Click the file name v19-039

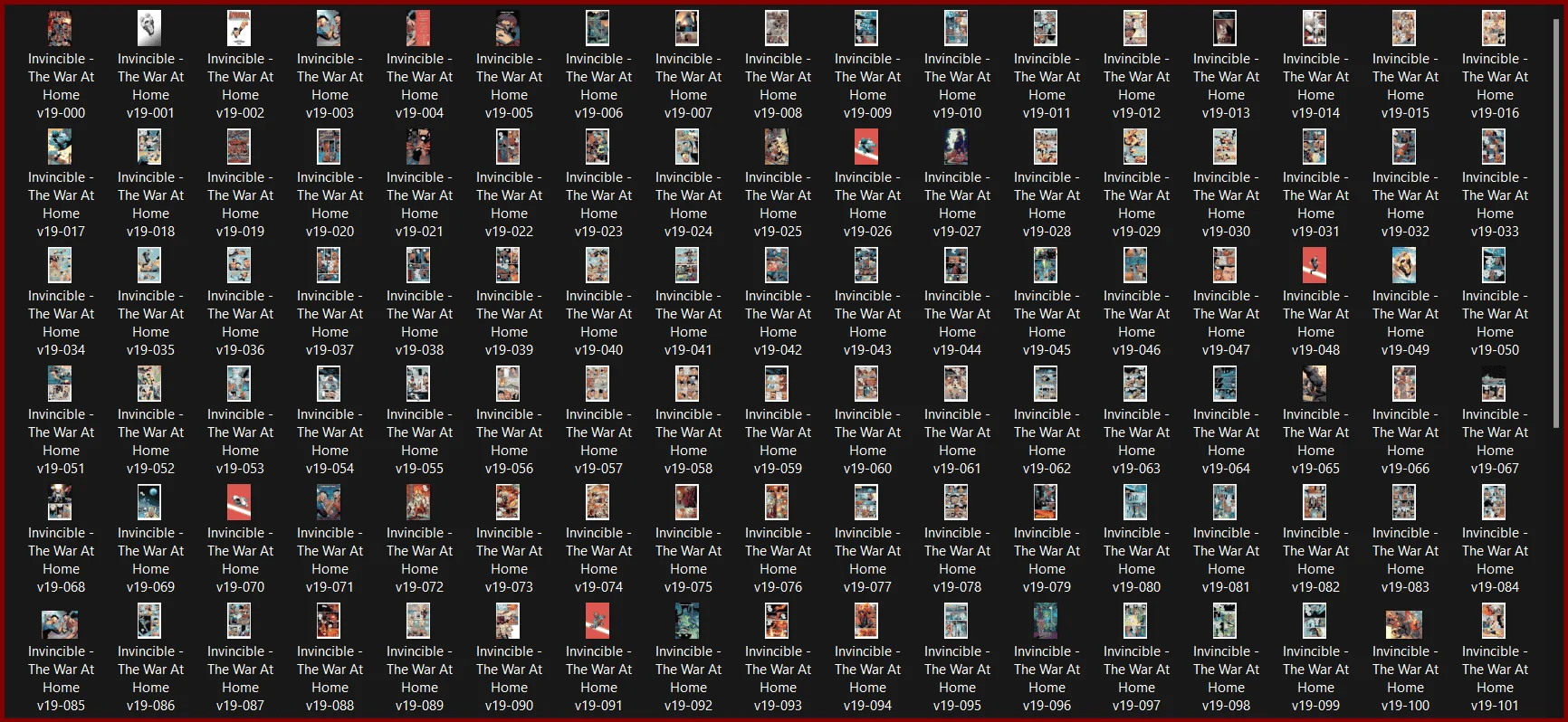[509, 323]
